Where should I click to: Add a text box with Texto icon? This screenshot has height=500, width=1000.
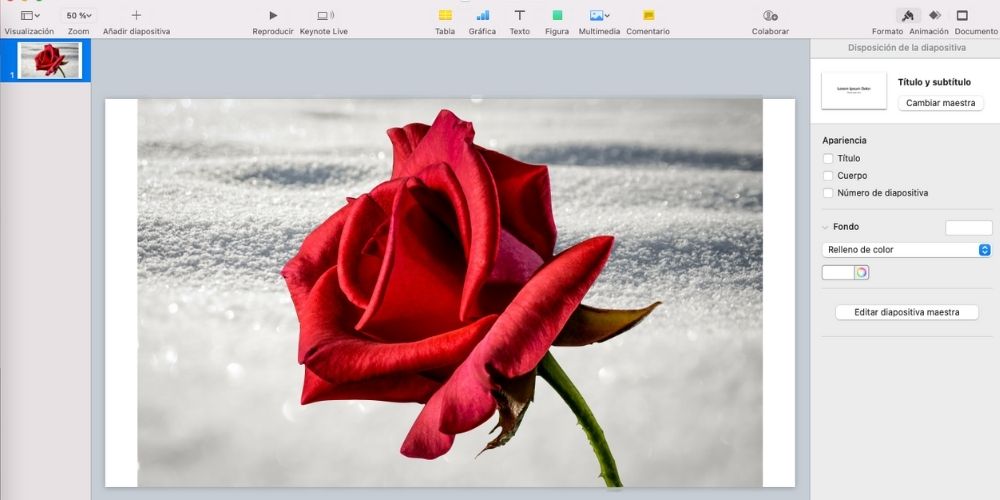click(520, 15)
